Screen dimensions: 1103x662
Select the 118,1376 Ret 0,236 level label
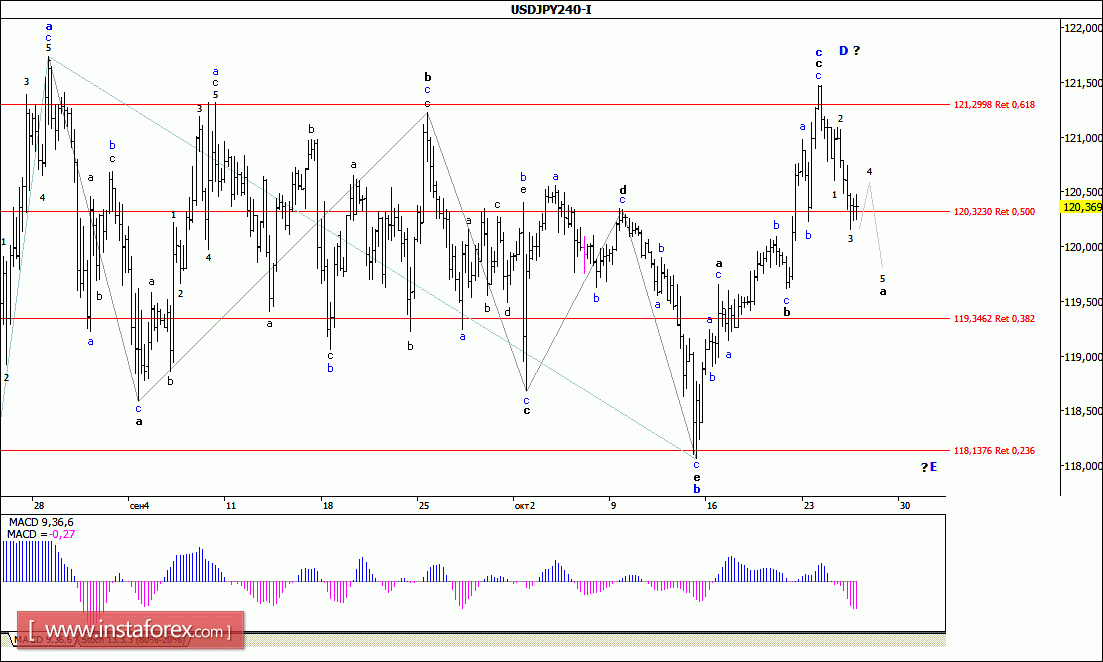(994, 451)
